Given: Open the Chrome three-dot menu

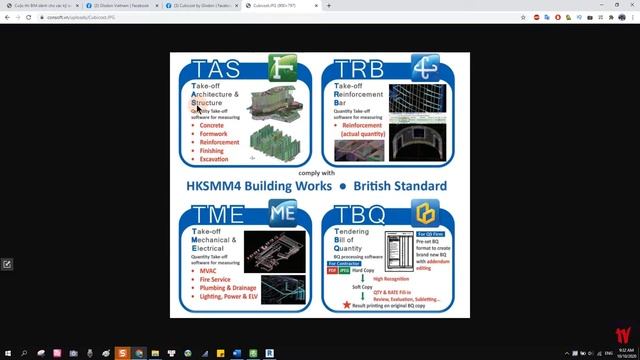Looking at the screenshot, I should click(x=633, y=18).
